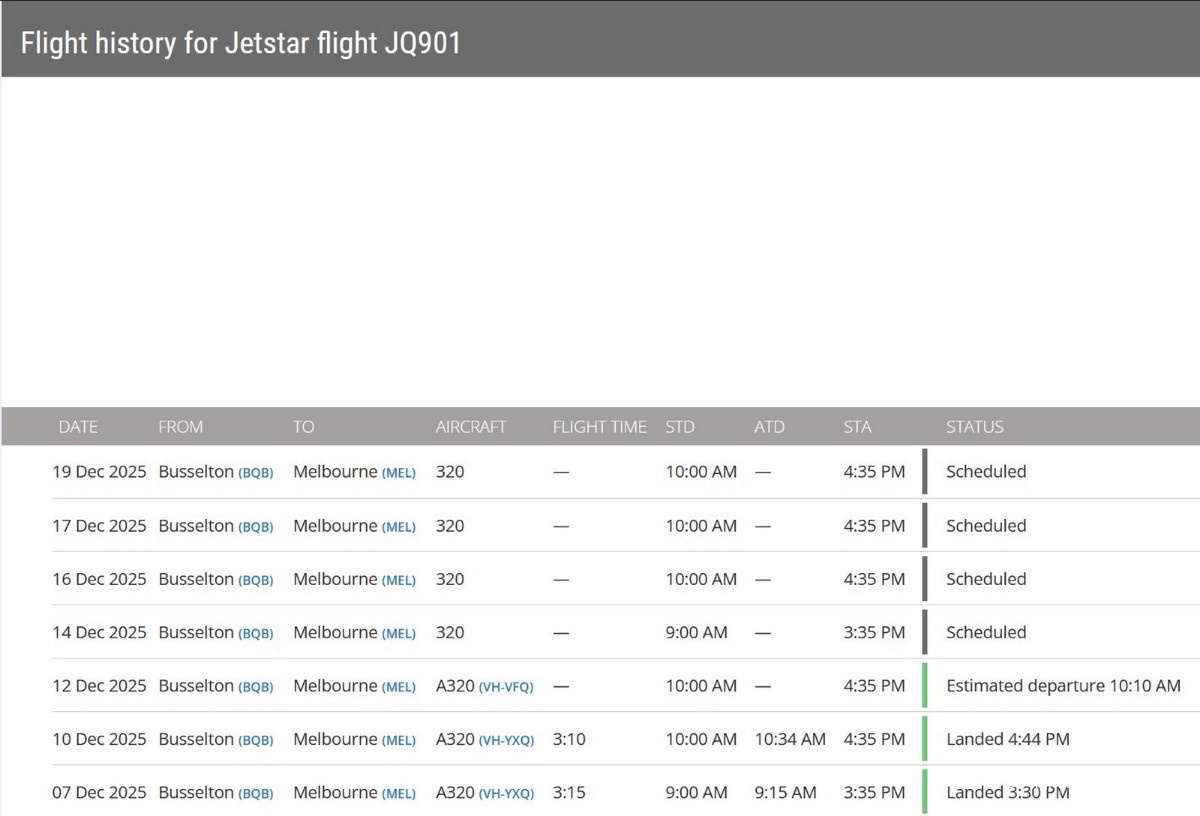Click the 10:34 AM actual departure time

790,739
